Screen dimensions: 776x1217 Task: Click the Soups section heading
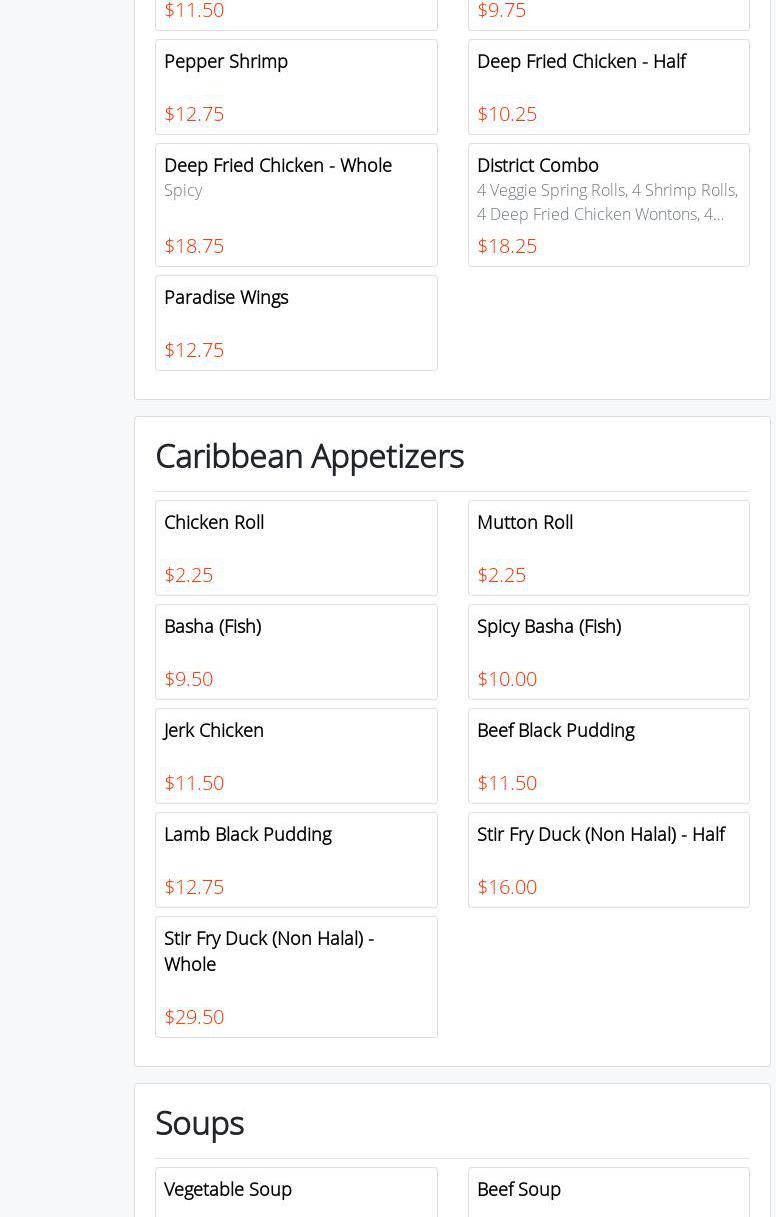(199, 1123)
